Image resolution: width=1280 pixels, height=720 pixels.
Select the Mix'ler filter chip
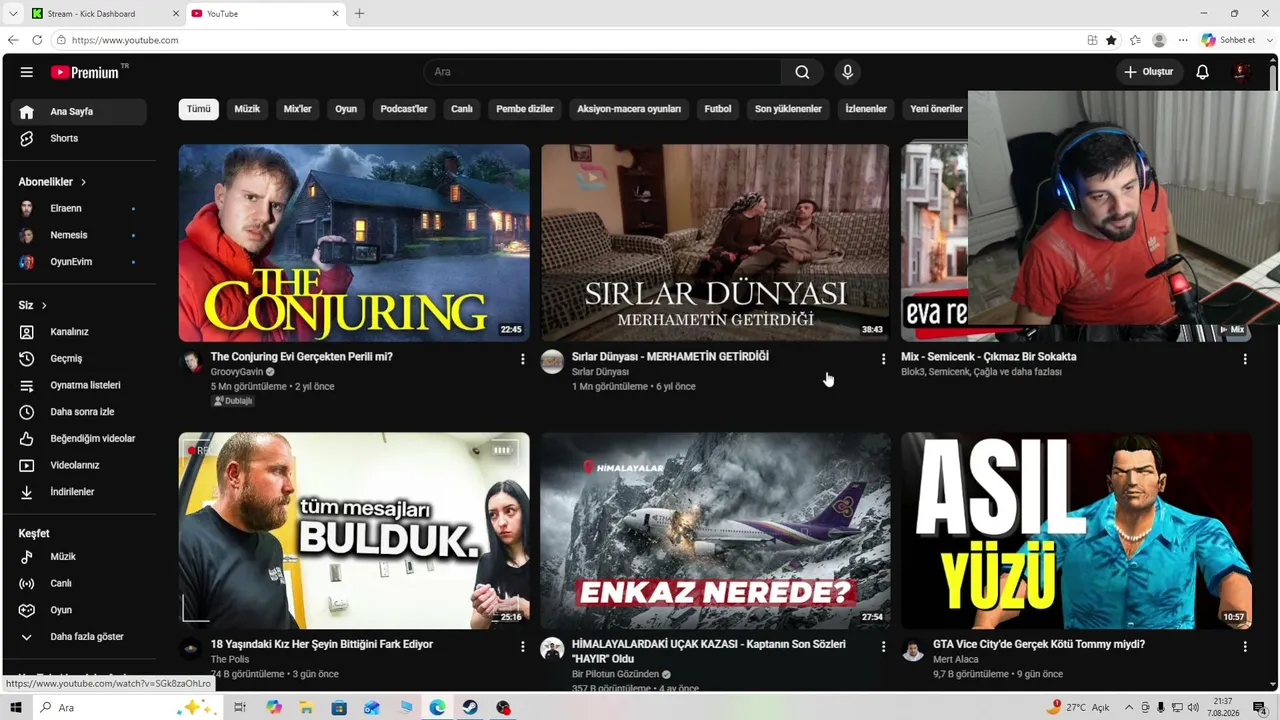click(x=298, y=109)
